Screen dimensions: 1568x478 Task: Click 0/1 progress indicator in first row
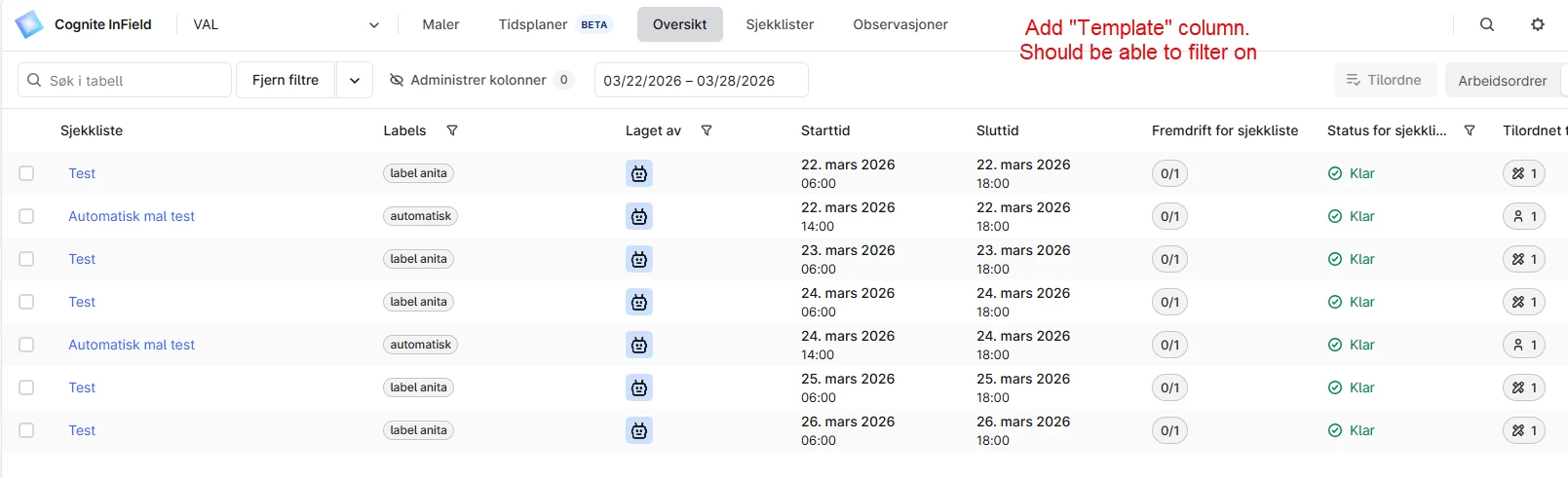coord(1169,174)
